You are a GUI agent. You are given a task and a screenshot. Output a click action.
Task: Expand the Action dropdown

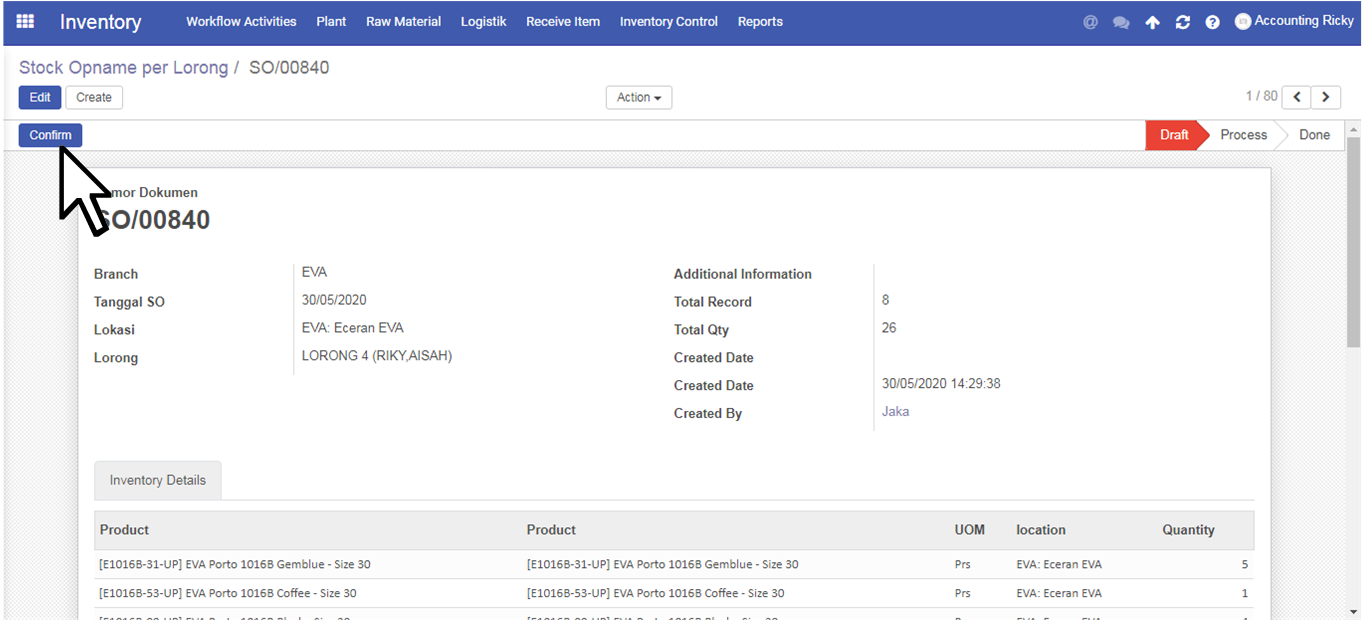click(638, 97)
